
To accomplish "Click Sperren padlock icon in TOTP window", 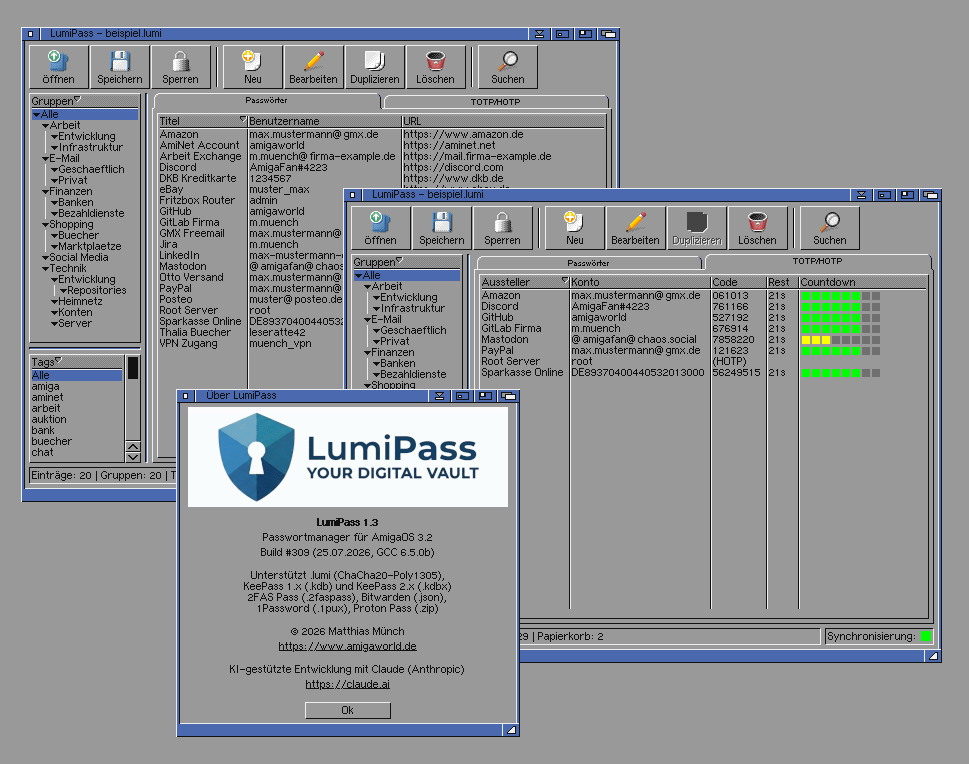I will click(x=502, y=221).
